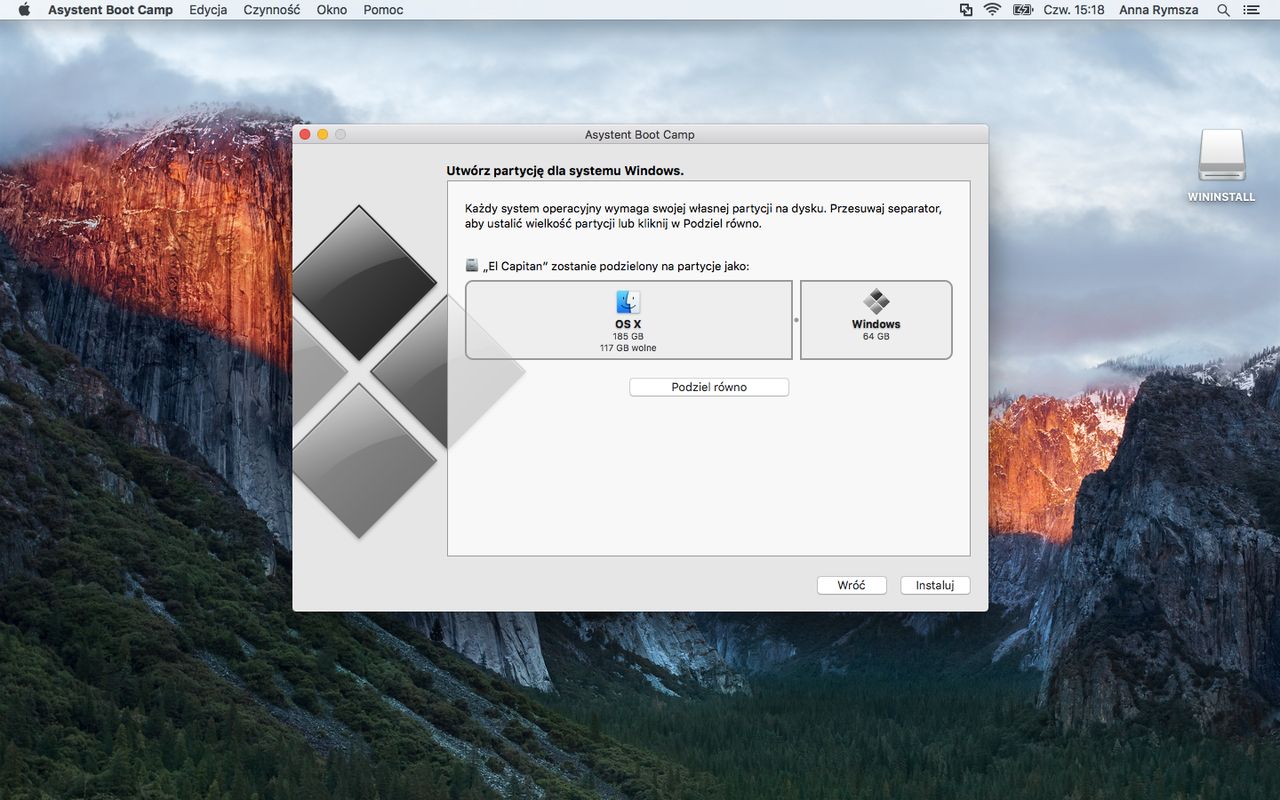Click the "OS X" partition label

628,324
